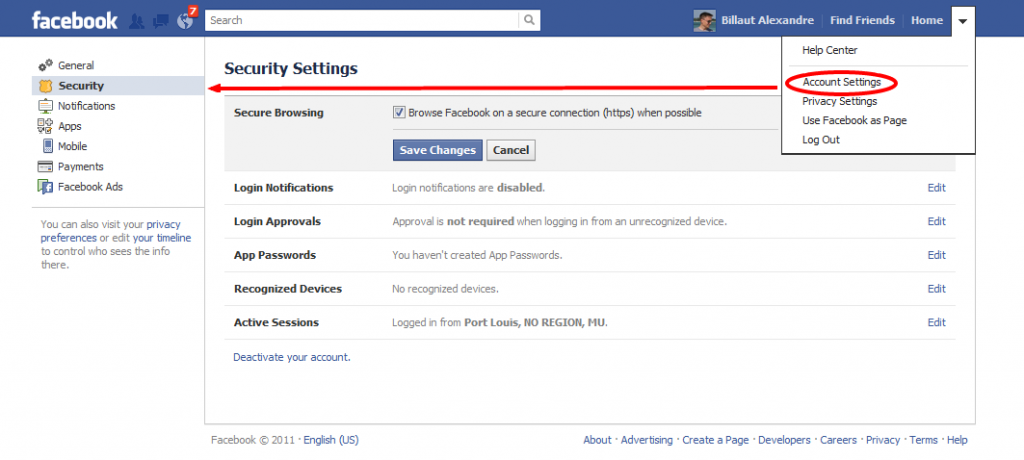Open notifications globe with red badge

[184, 20]
